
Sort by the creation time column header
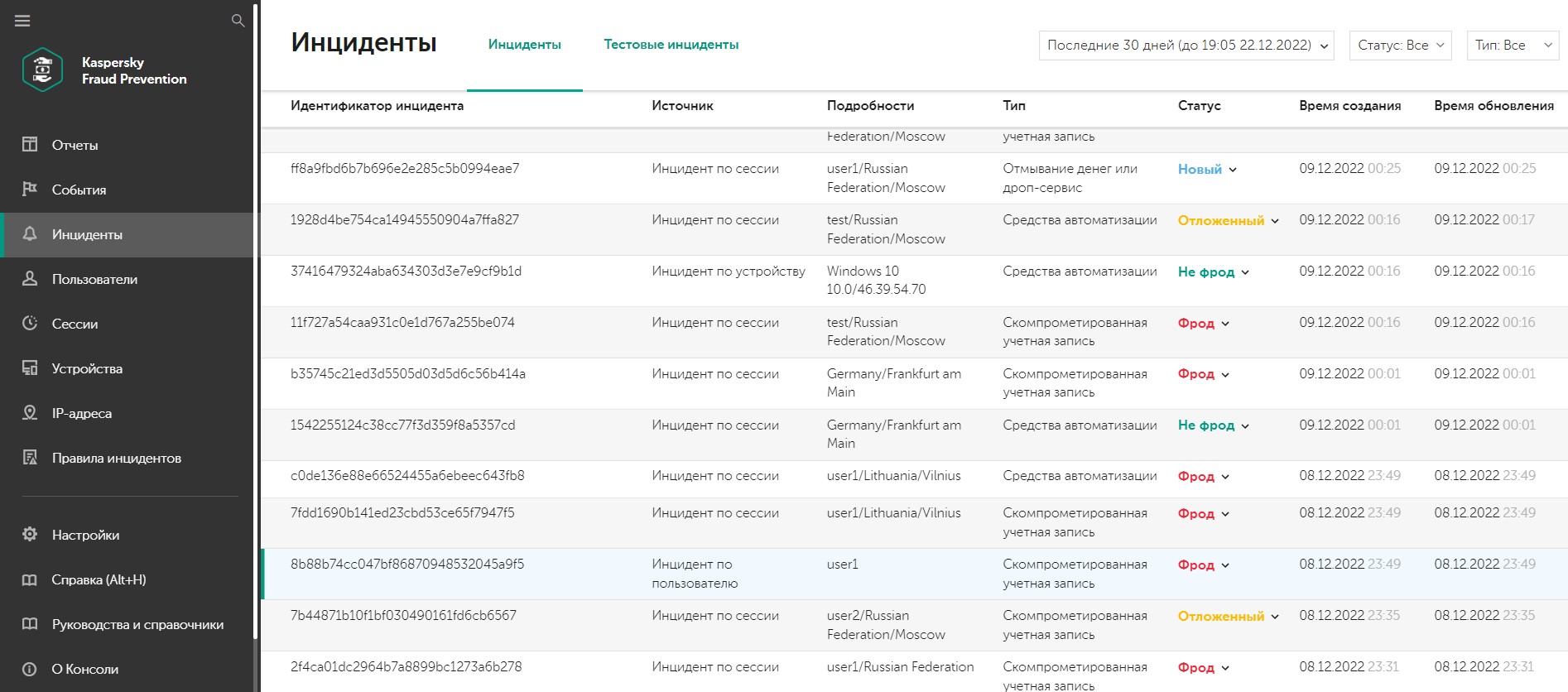coord(1349,106)
